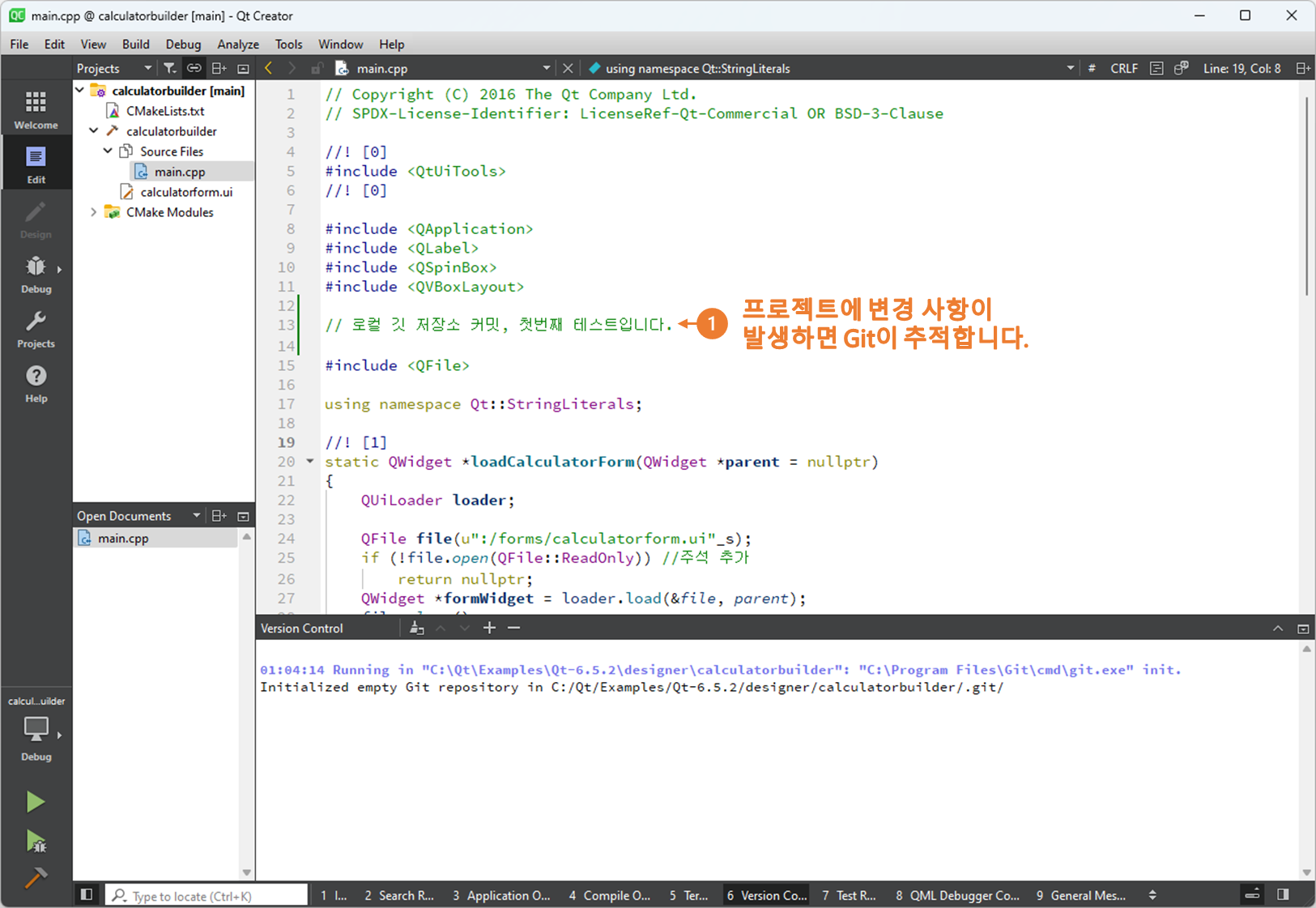The height and width of the screenshot is (908, 1316).
Task: Open the Projects view filter tree options
Action: click(x=169, y=68)
